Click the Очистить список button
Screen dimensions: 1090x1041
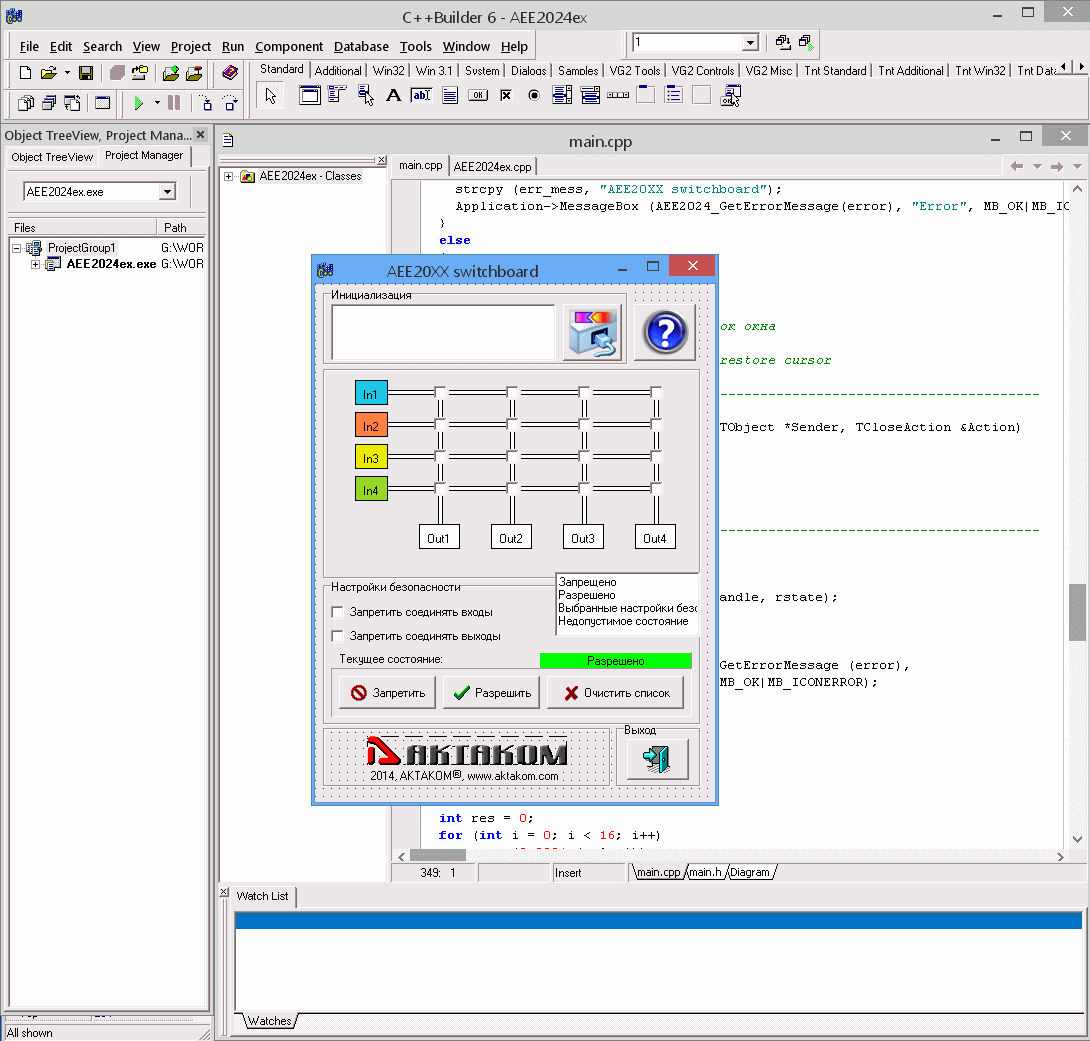coord(615,693)
